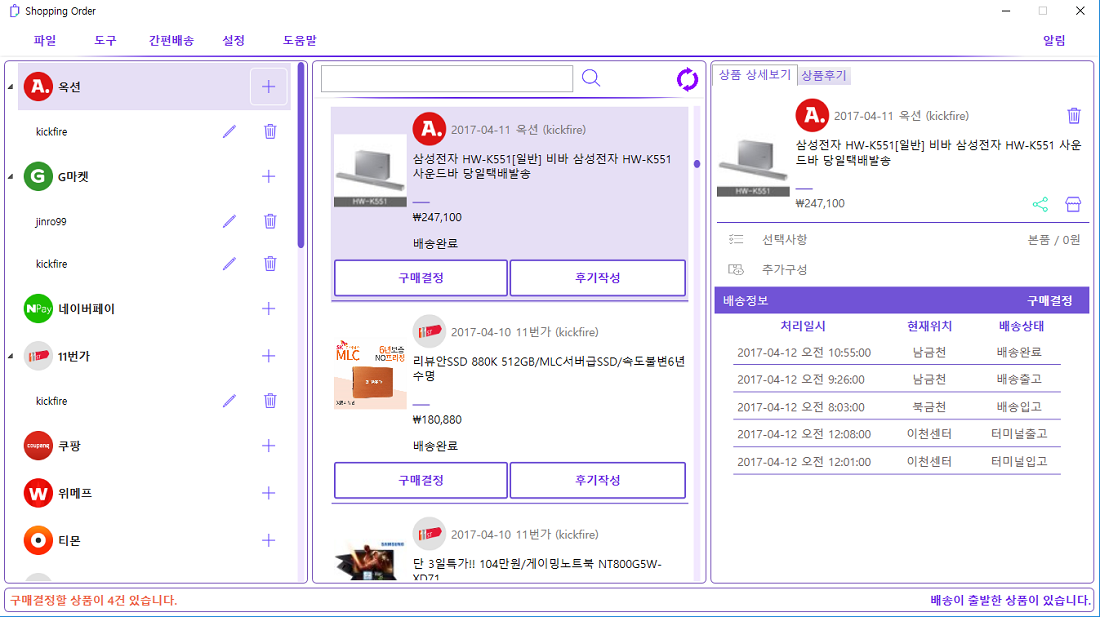This screenshot has width=1100, height=617.
Task: Click the search text field
Action: pyautogui.click(x=447, y=79)
